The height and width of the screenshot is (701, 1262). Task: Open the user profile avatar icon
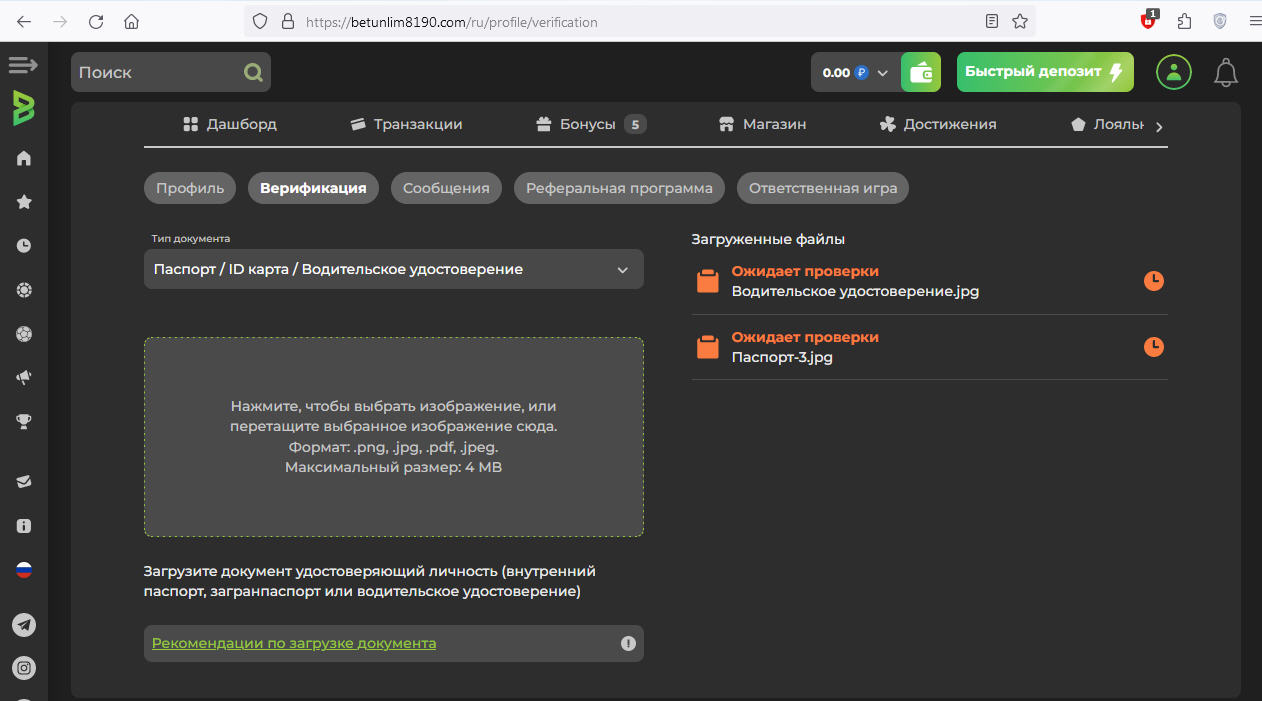(1173, 72)
